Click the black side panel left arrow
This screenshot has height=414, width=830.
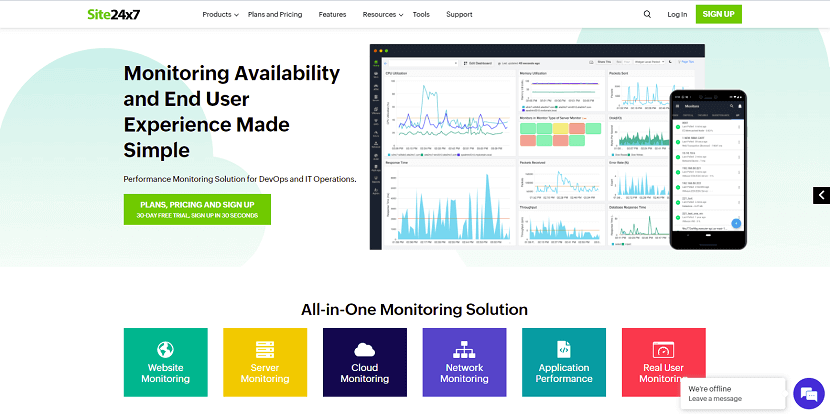[x=822, y=195]
